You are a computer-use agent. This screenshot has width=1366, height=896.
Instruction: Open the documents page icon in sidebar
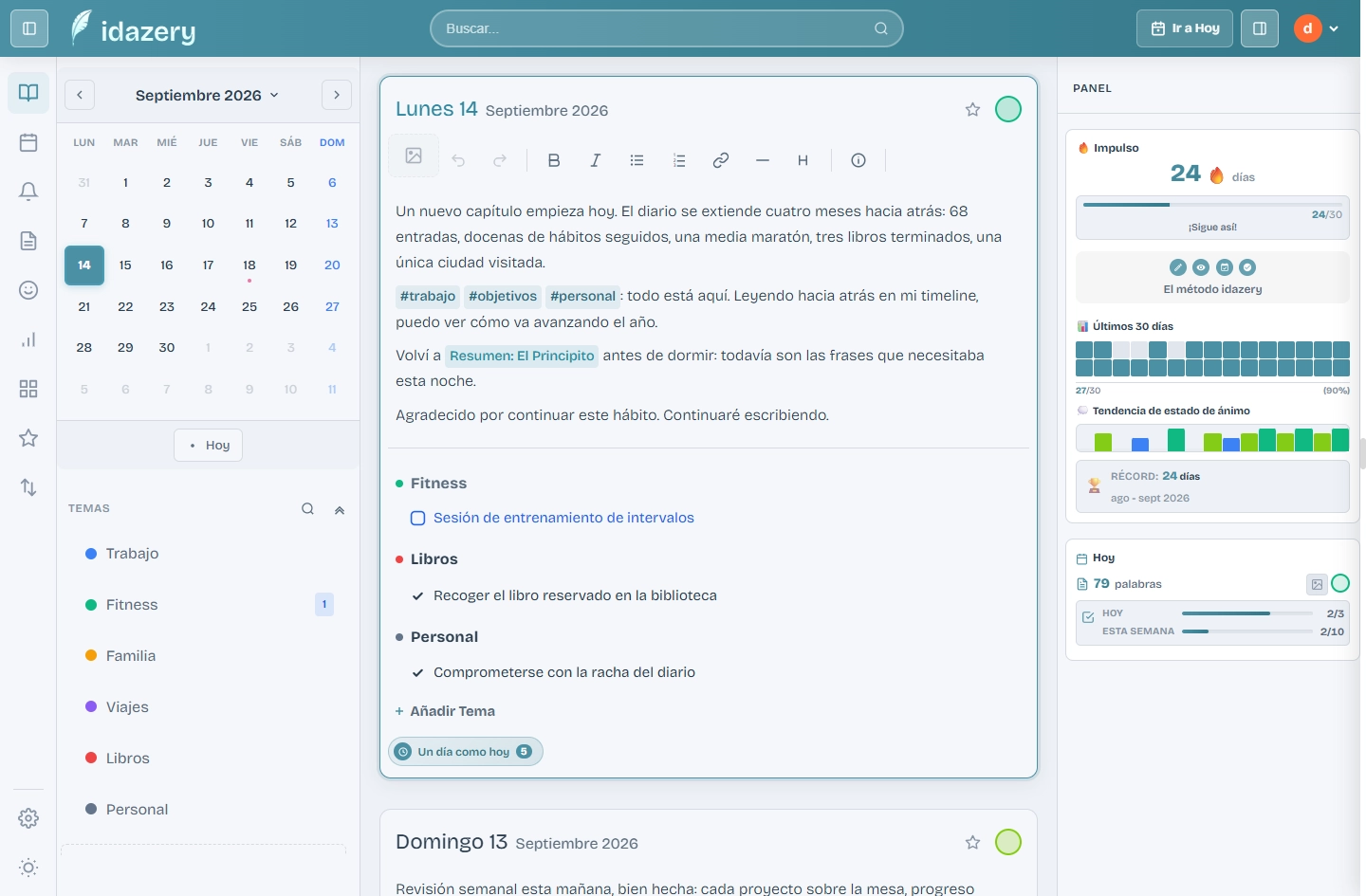click(x=28, y=241)
